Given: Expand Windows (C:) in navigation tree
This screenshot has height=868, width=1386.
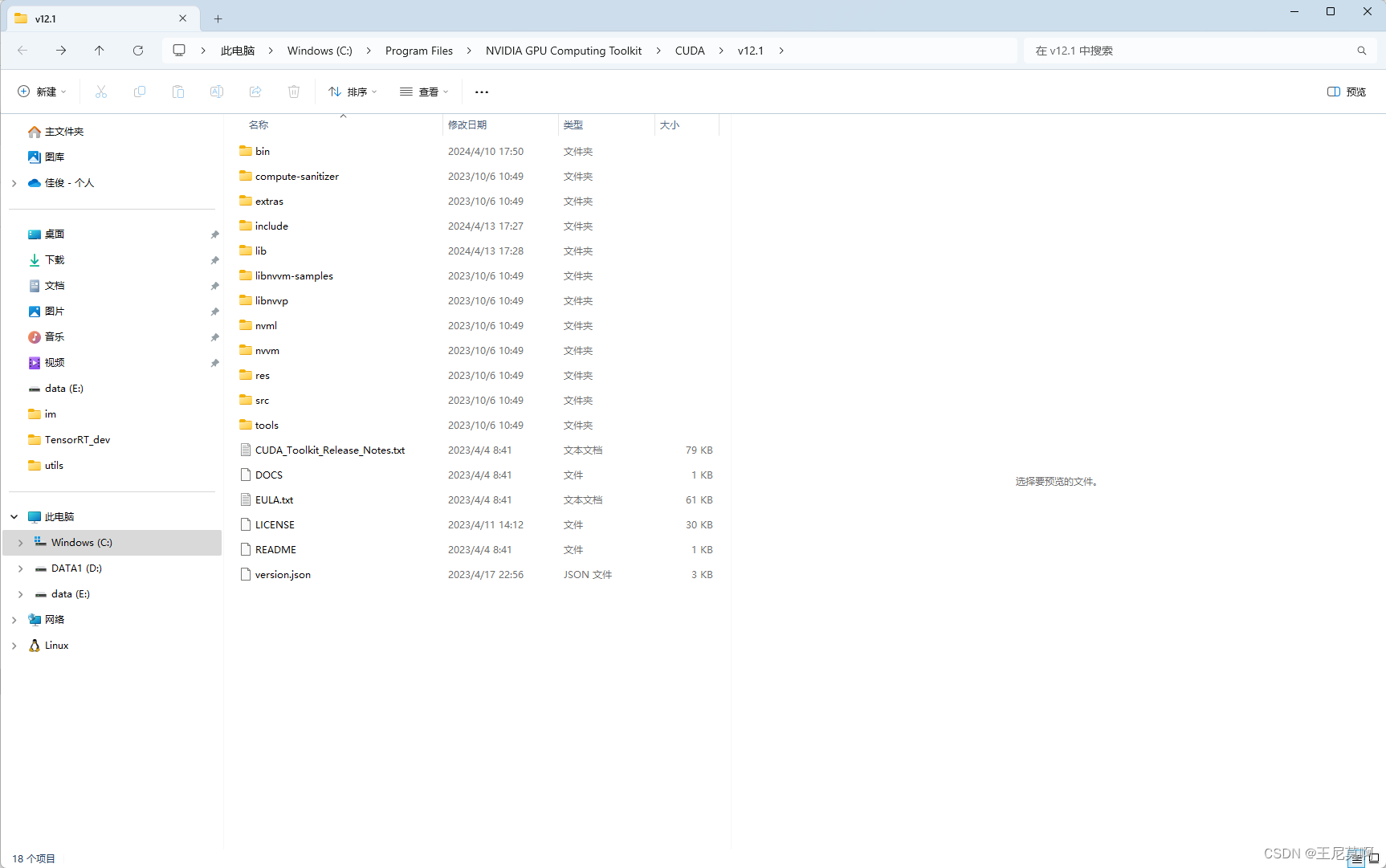Looking at the screenshot, I should pos(21,543).
